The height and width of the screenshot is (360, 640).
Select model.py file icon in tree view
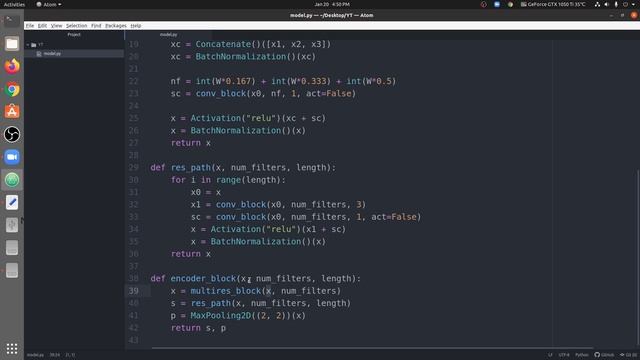(39, 53)
